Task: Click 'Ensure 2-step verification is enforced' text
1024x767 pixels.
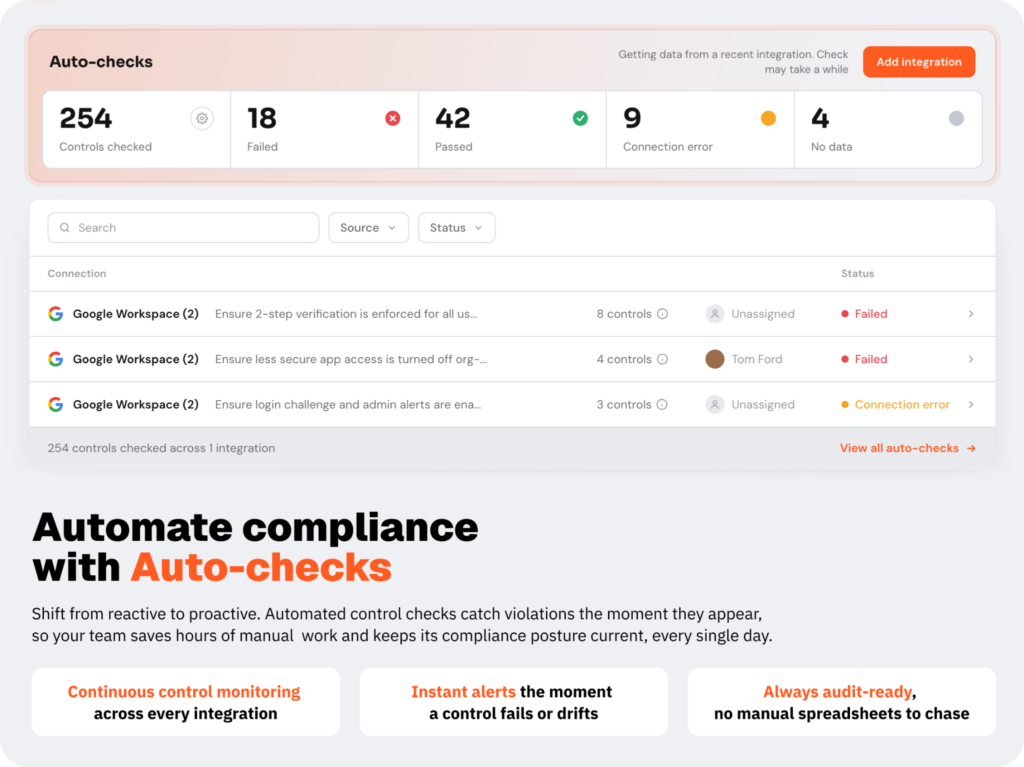Action: [x=346, y=314]
